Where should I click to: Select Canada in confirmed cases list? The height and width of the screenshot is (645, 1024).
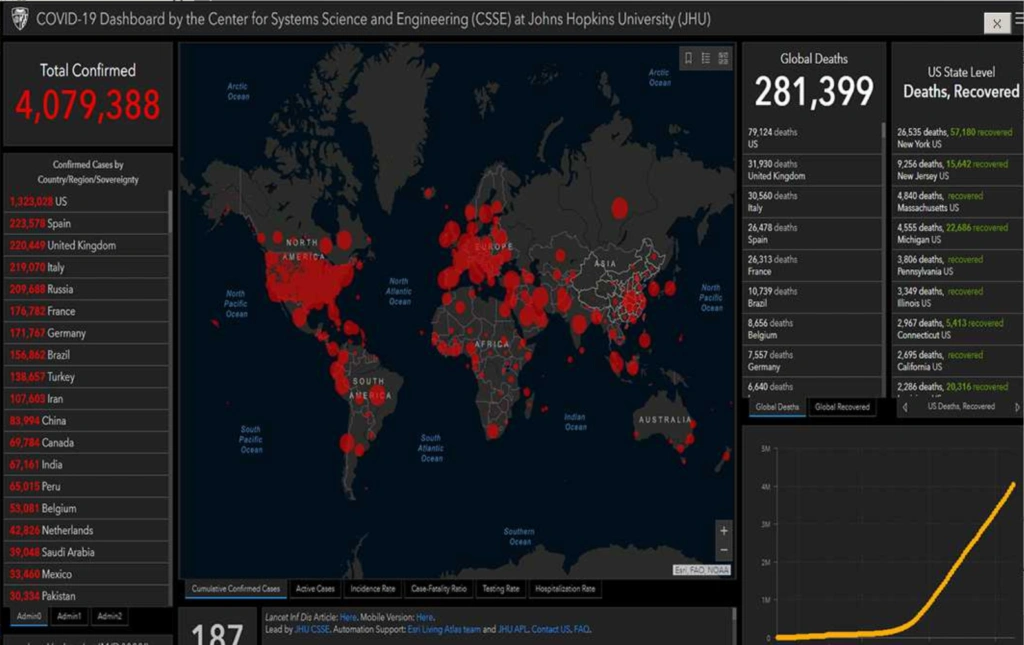(86, 443)
